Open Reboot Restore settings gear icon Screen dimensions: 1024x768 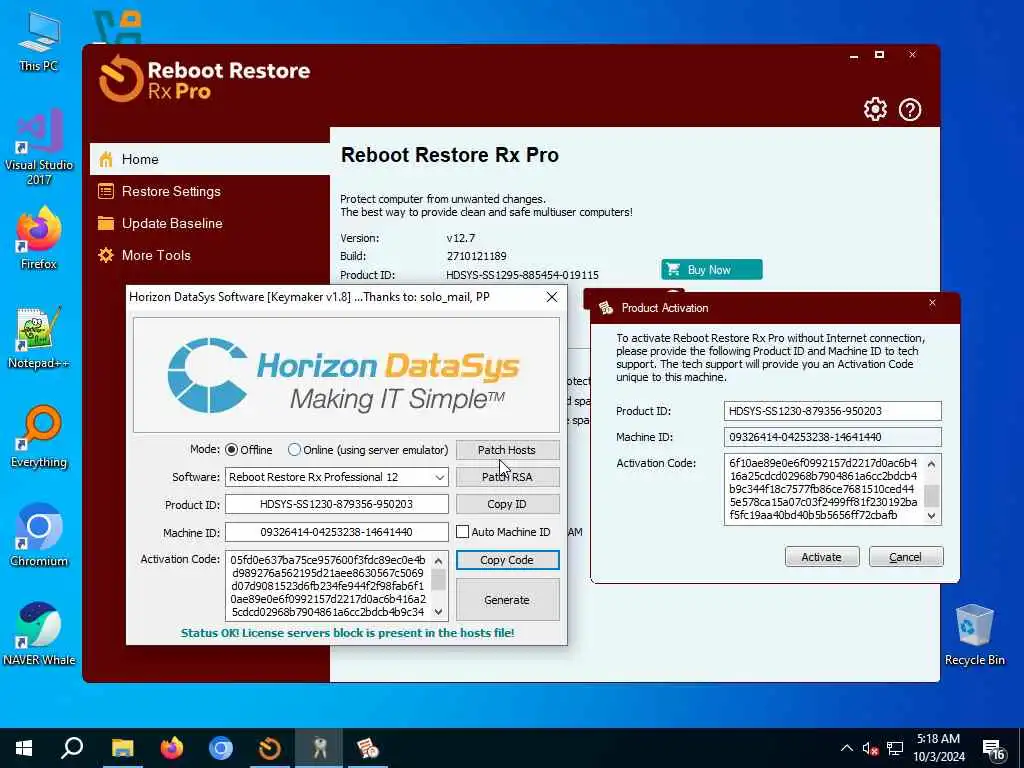875,109
